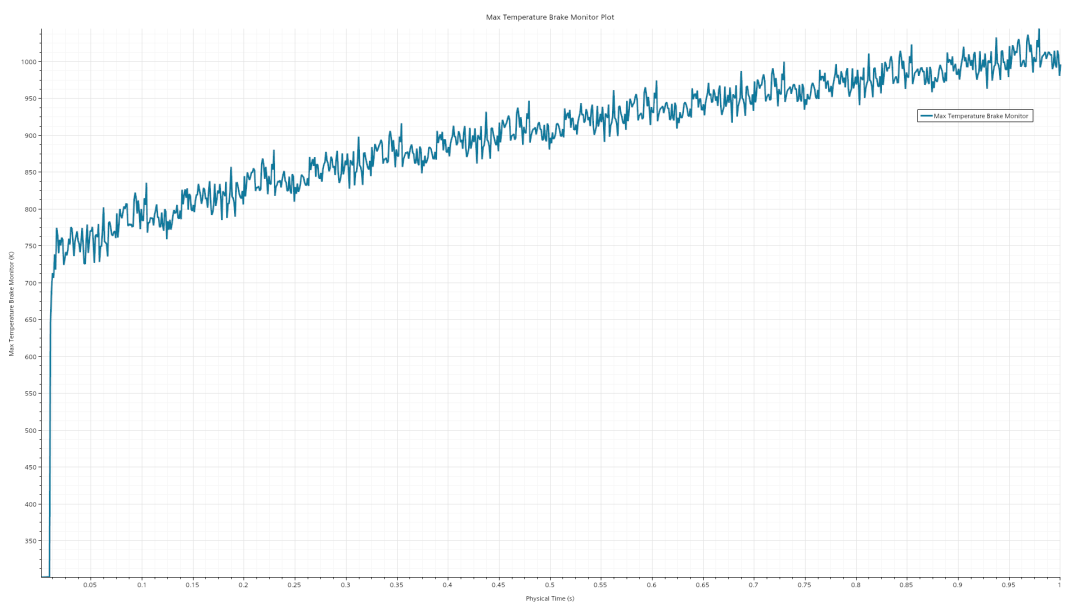Select the legend entry 'Max Temperature Brake Monitor'

[x=975, y=116]
